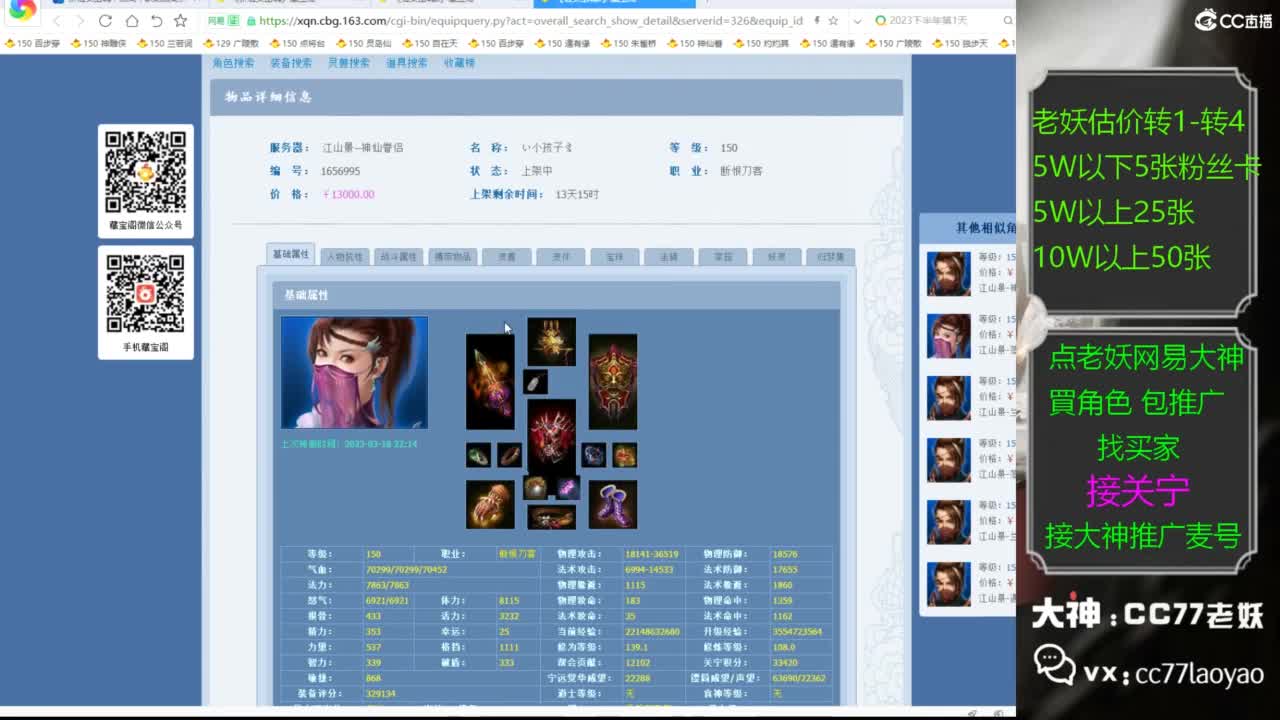
Task: Click the URL address field
Action: point(530,21)
